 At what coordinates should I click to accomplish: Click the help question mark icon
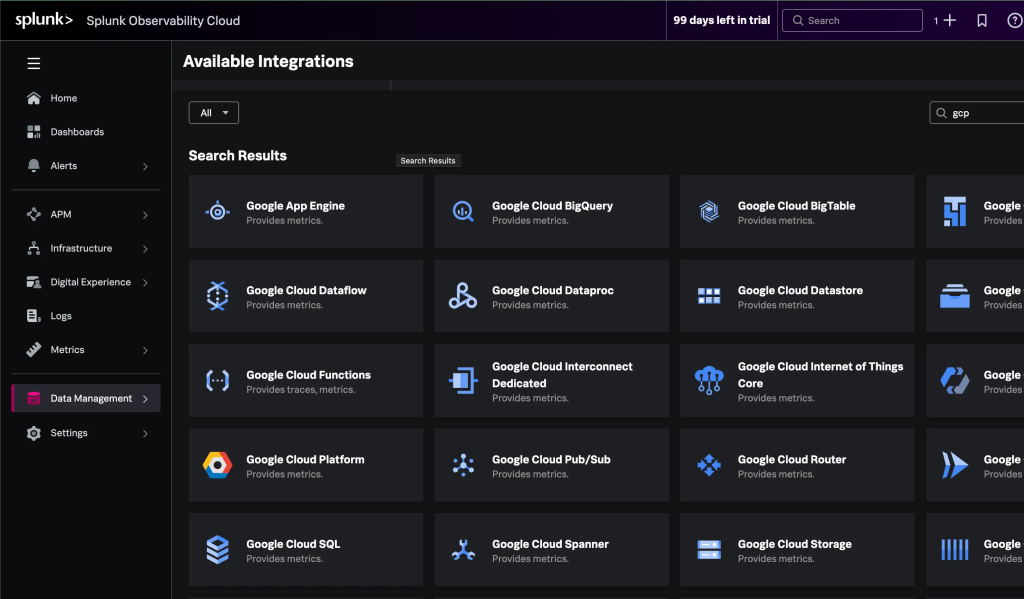point(1014,20)
